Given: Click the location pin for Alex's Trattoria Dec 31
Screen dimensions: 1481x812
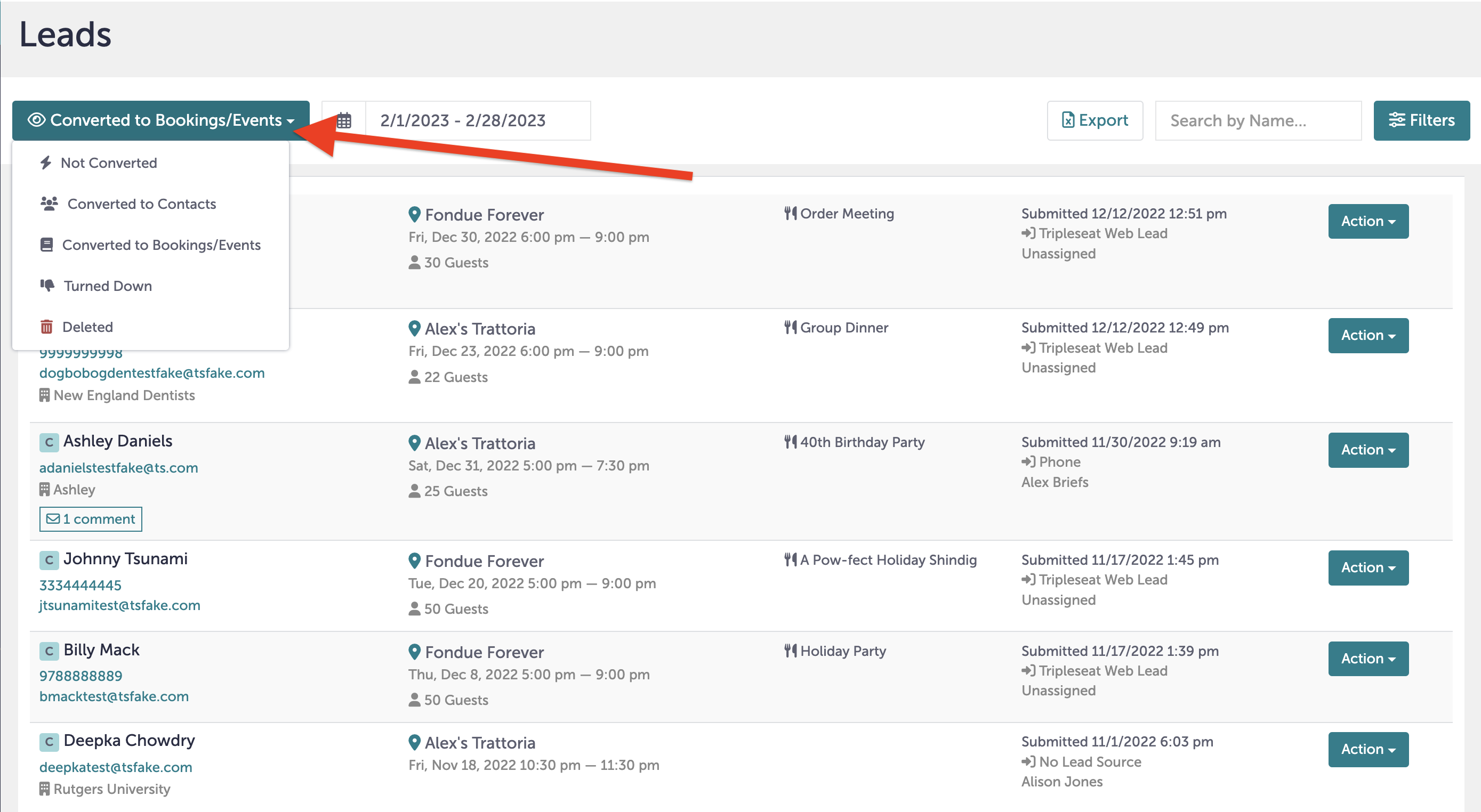Looking at the screenshot, I should click(x=415, y=443).
